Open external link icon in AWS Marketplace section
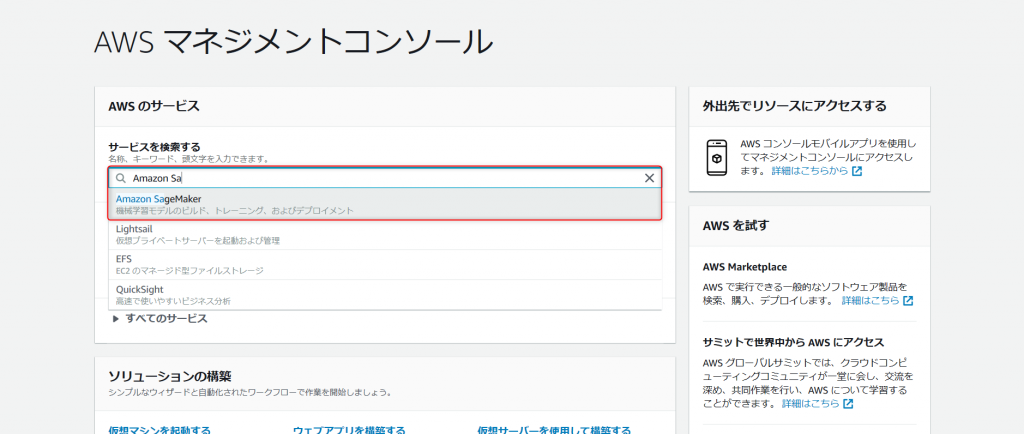The width and height of the screenshot is (1024, 434). tap(908, 301)
